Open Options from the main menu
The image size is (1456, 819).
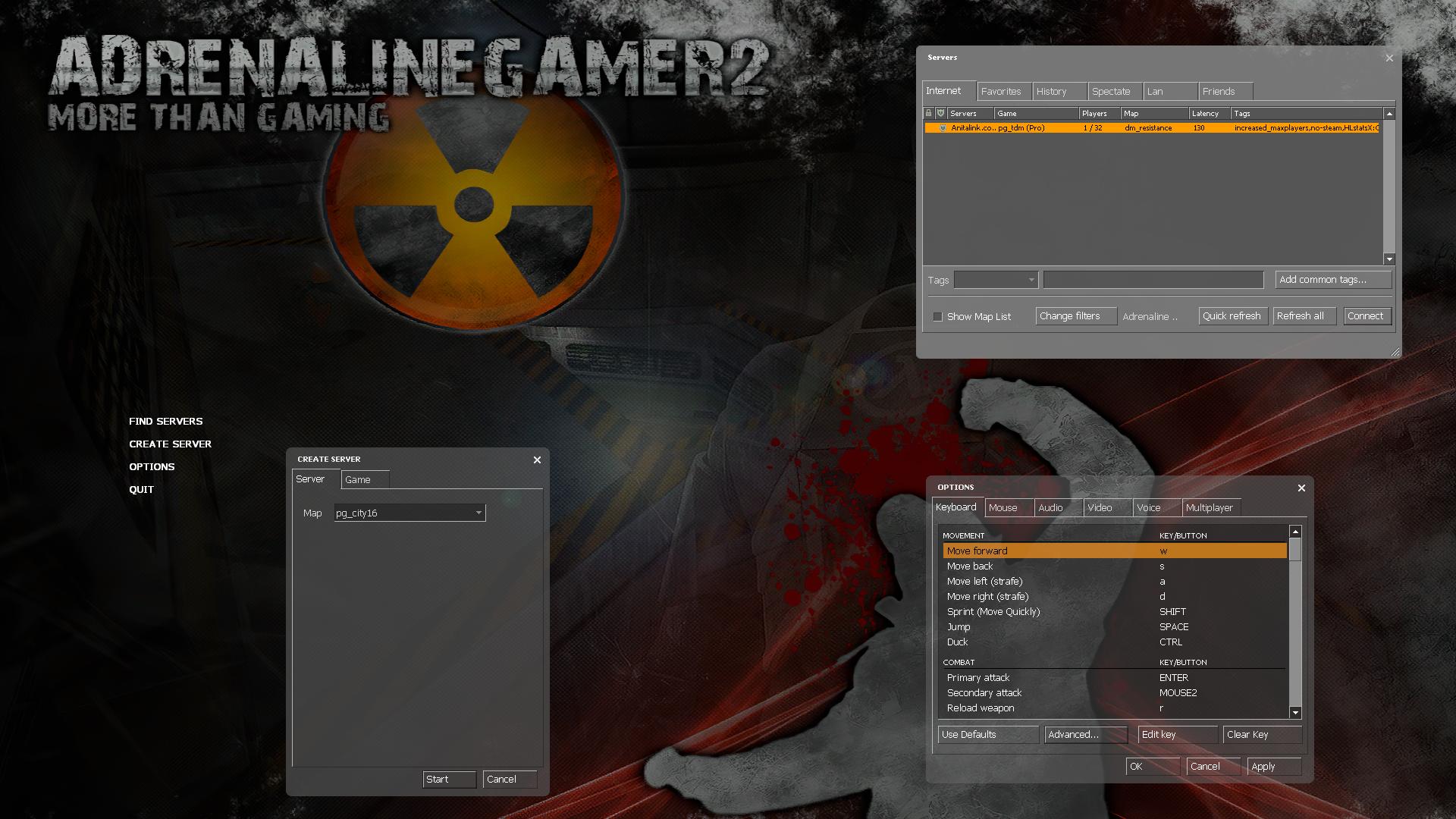coord(152,467)
